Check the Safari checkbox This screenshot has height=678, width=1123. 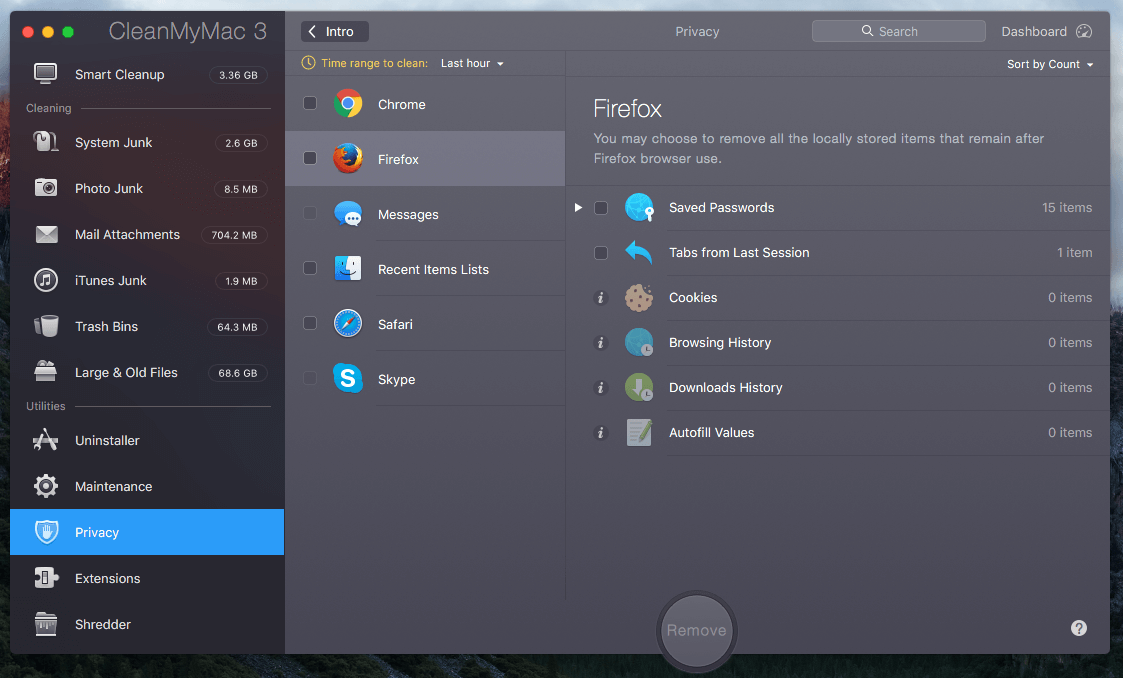(310, 323)
